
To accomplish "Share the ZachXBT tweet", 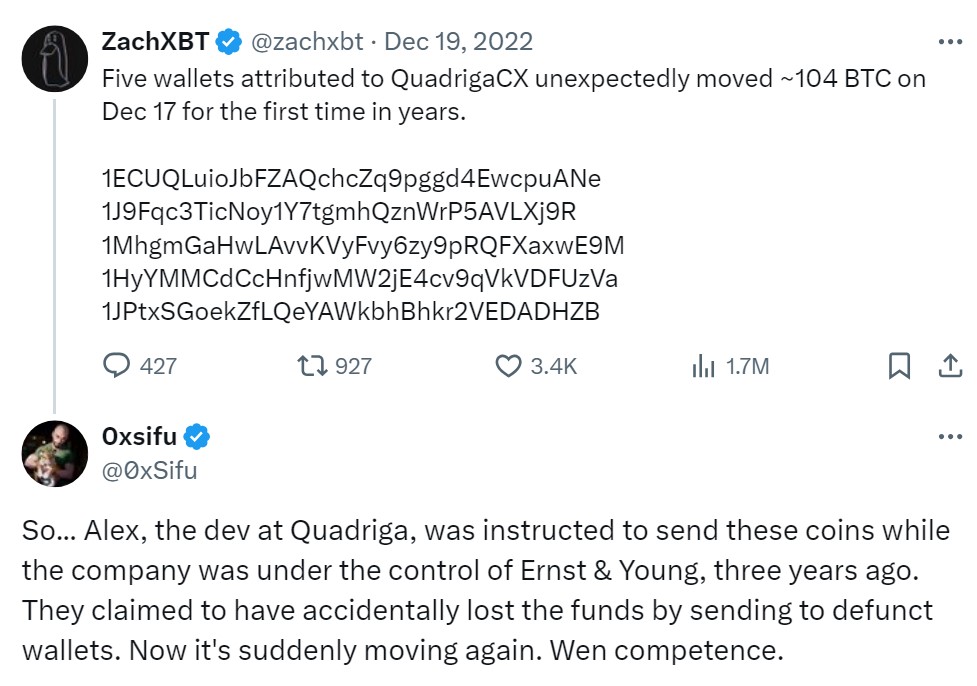I will [x=948, y=366].
